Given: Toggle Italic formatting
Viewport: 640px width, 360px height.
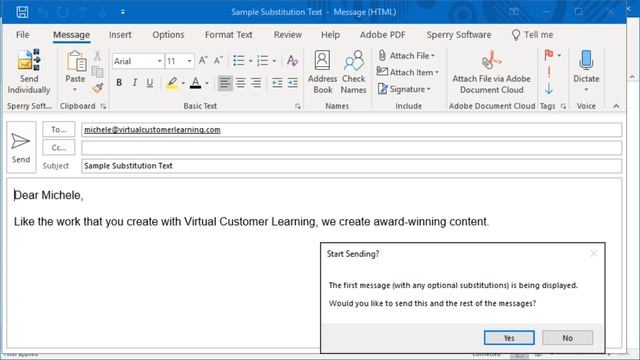Looking at the screenshot, I should [x=134, y=83].
